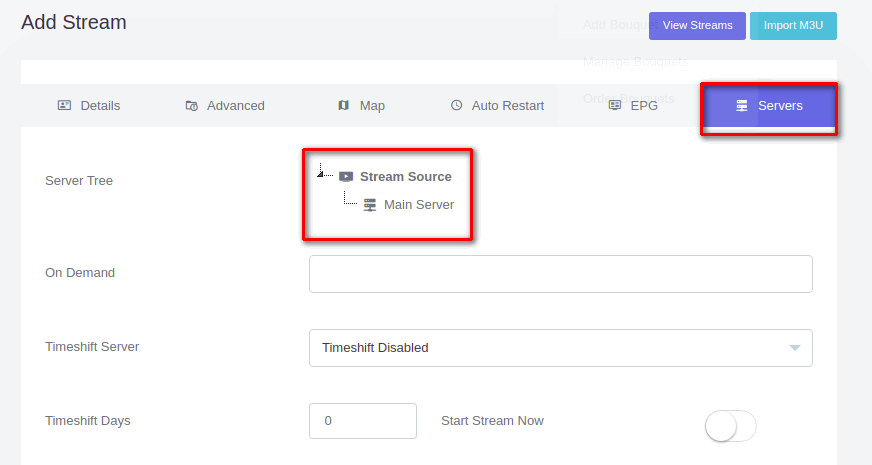
Task: Open the Auto Restart tab label
Action: [508, 105]
